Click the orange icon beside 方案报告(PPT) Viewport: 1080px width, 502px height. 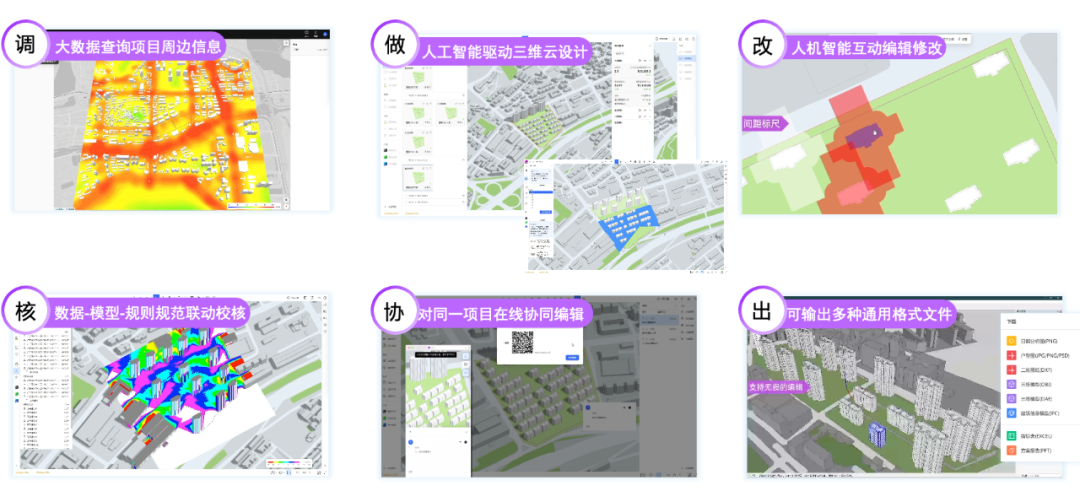[x=1010, y=450]
